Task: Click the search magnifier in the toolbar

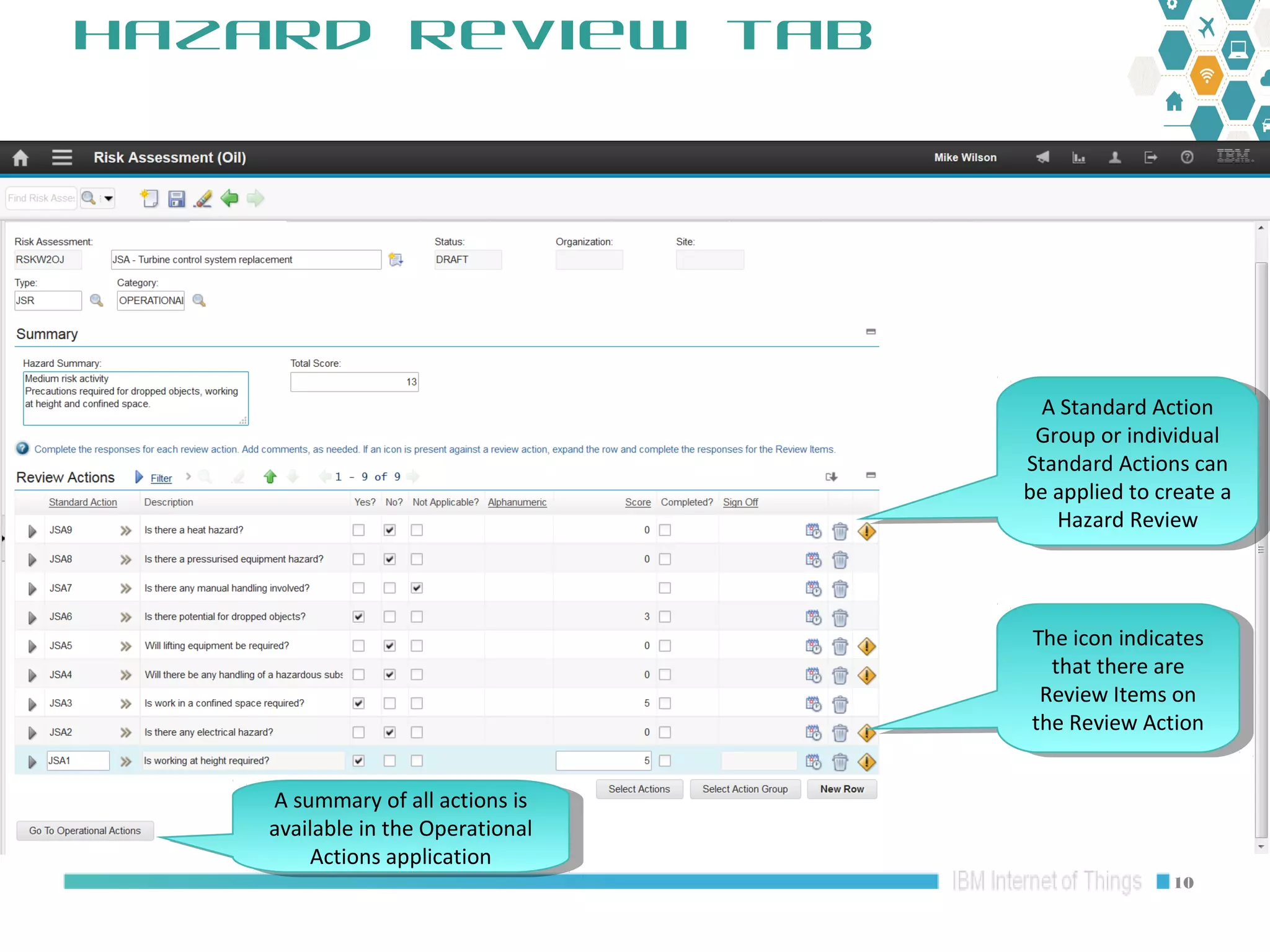Action: tap(89, 198)
